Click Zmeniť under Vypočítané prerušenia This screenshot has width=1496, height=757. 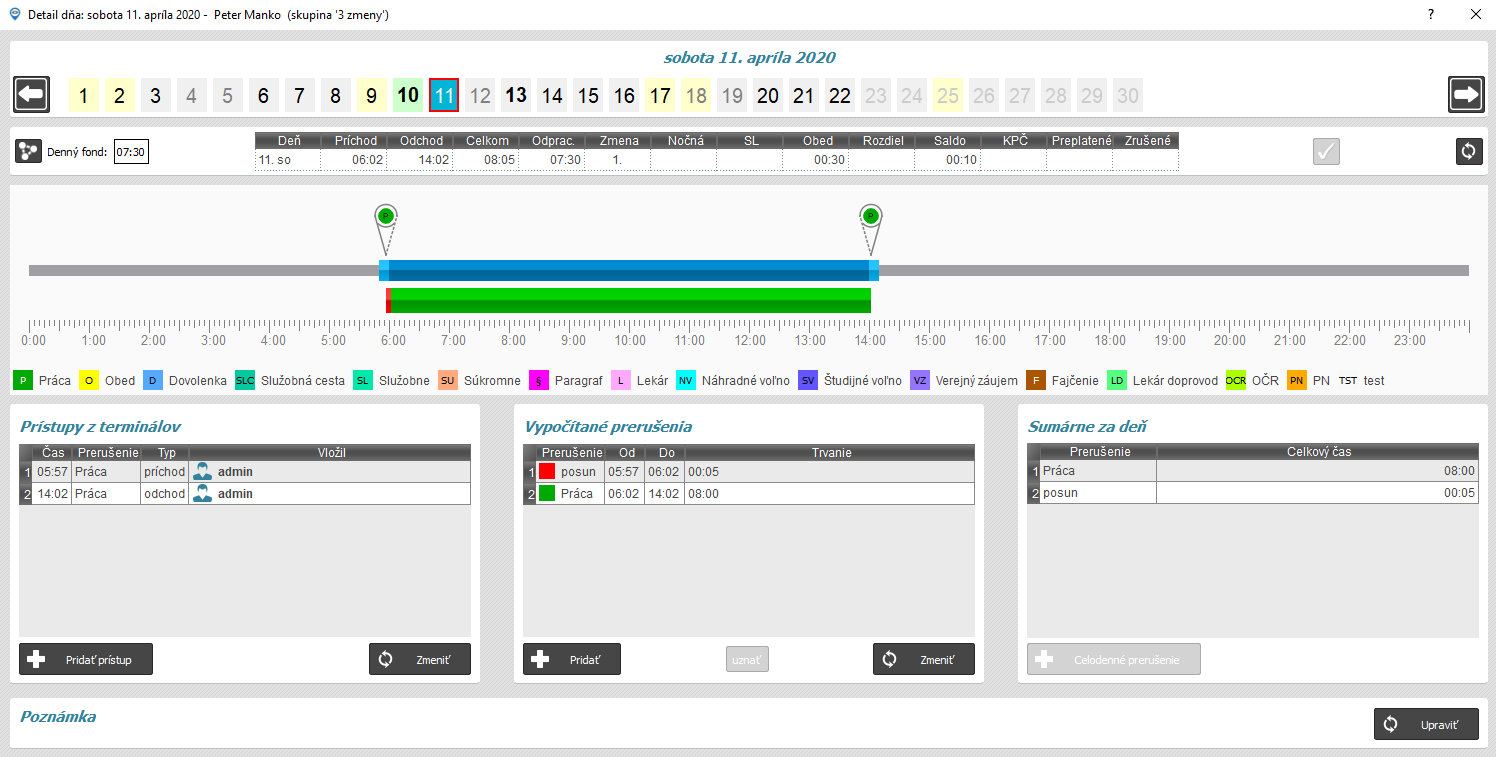click(x=924, y=659)
